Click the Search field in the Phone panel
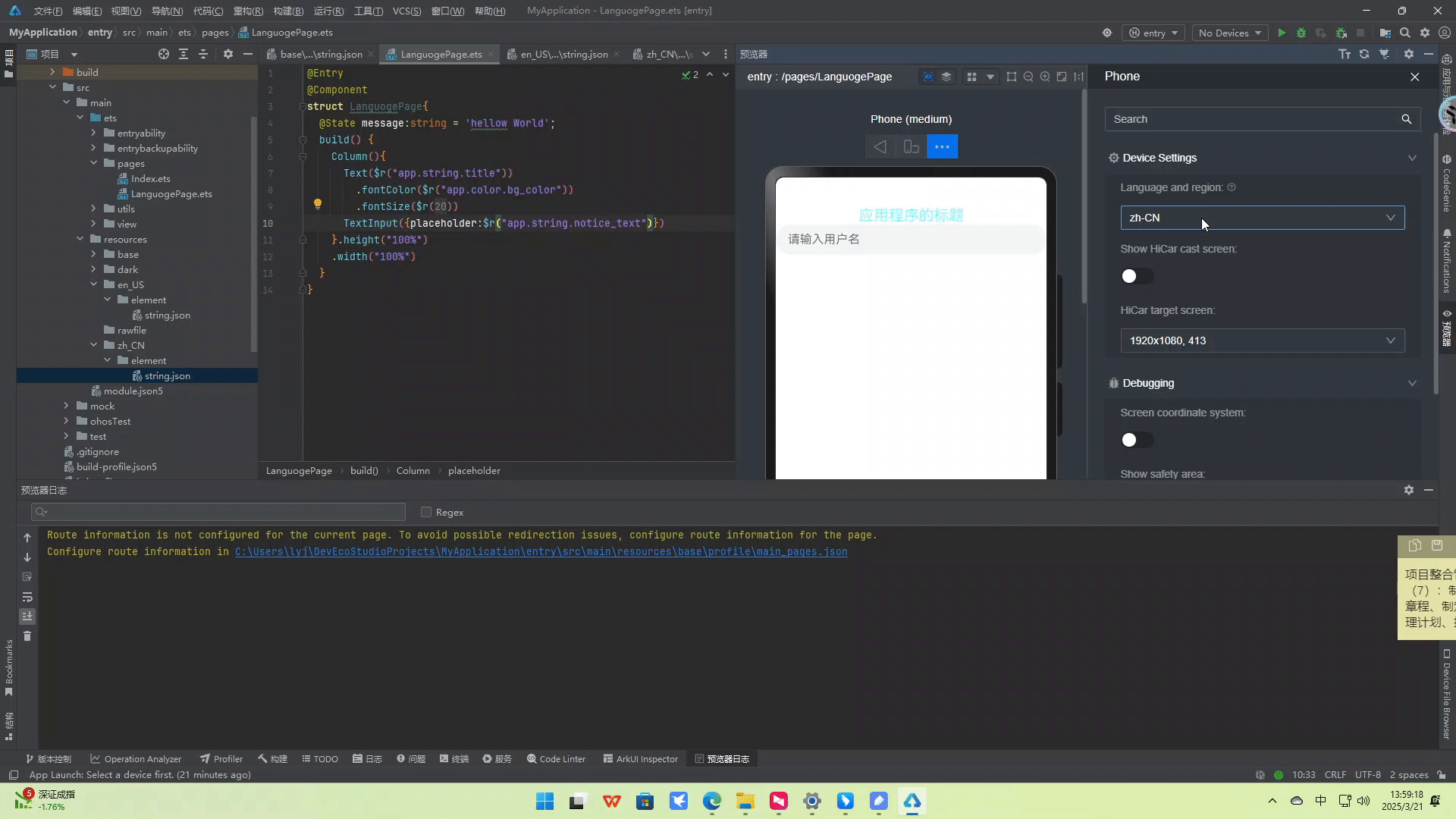The image size is (1456, 819). click(x=1251, y=119)
